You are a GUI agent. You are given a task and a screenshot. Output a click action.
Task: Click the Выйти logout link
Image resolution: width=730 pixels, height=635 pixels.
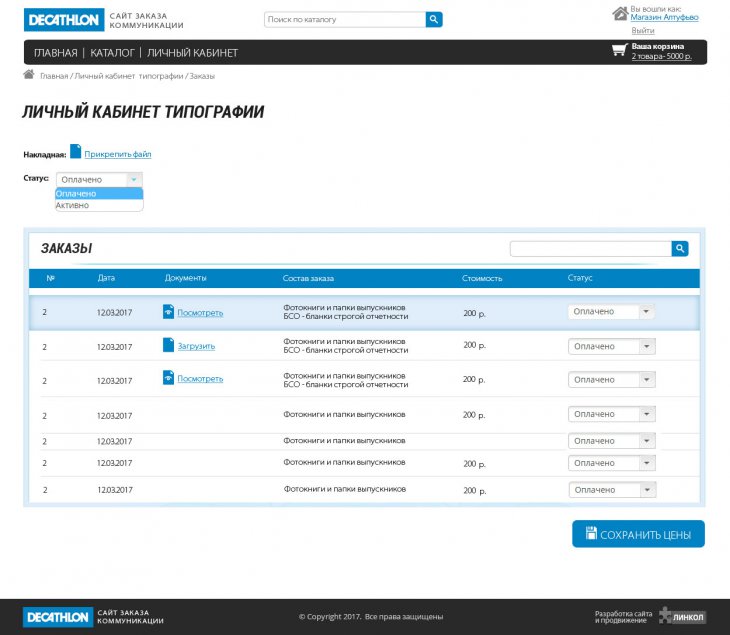pos(642,31)
